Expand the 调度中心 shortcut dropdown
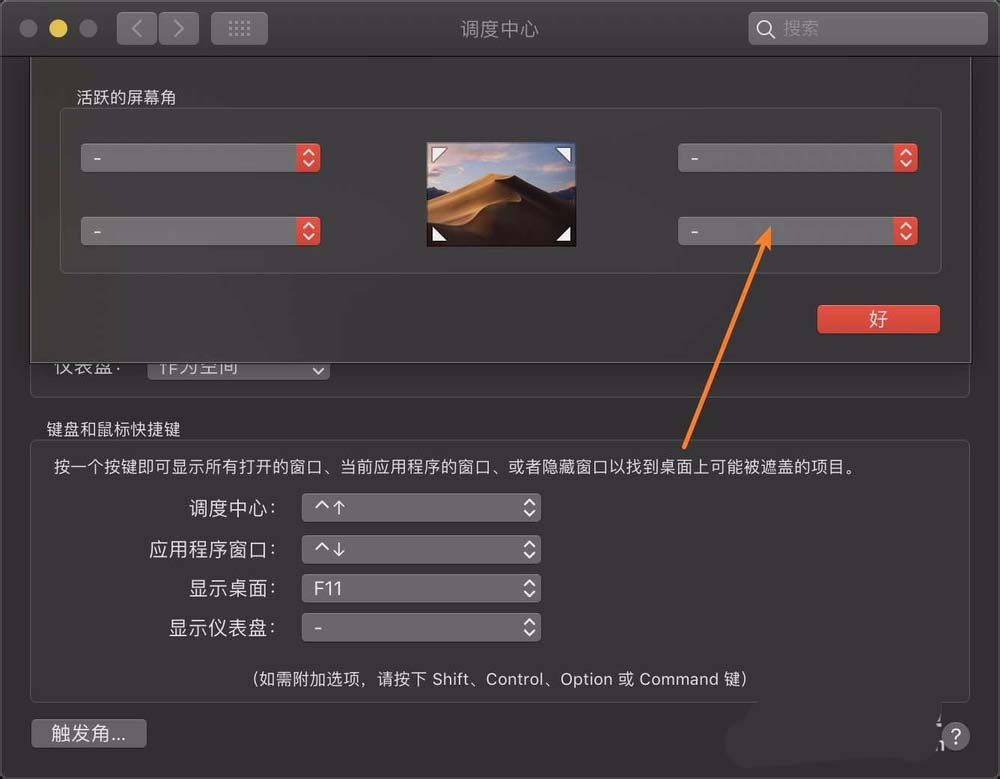Screen dimensions: 1000x779 (421, 508)
